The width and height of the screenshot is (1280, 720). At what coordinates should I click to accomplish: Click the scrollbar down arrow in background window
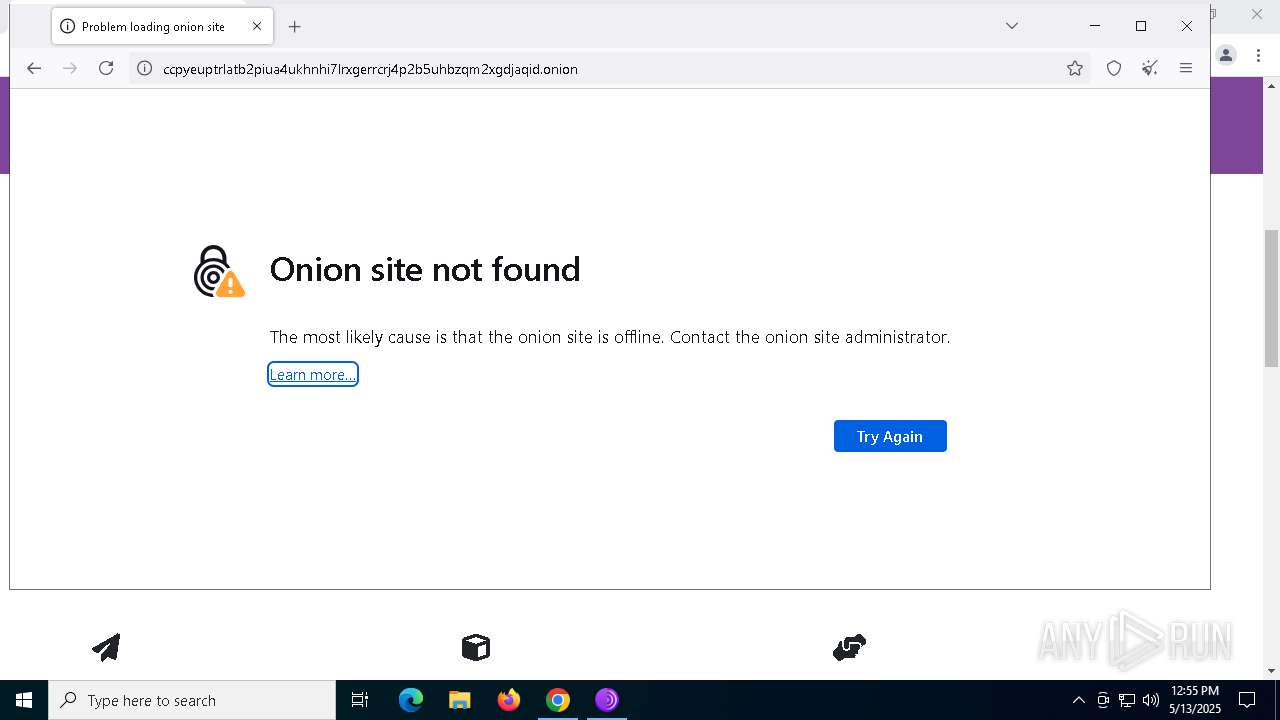(x=1271, y=671)
